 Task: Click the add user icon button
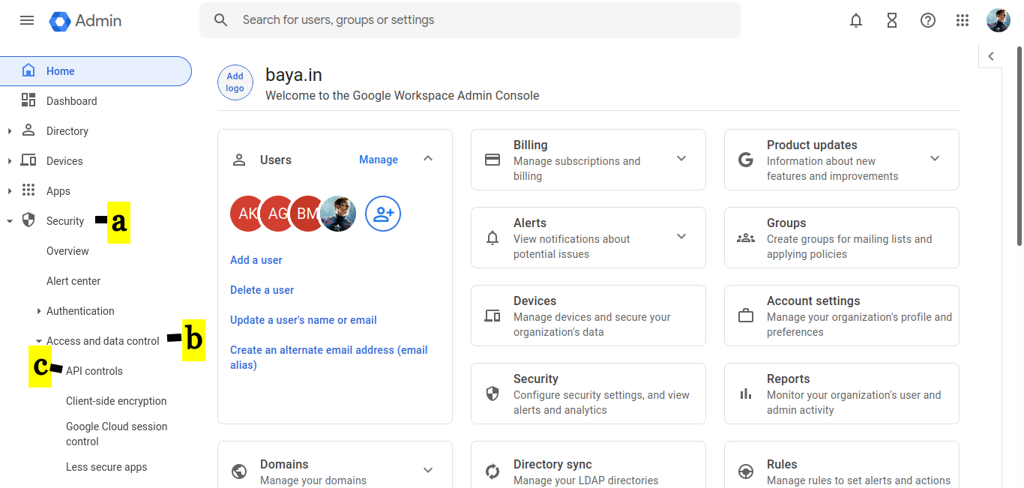[x=383, y=214]
